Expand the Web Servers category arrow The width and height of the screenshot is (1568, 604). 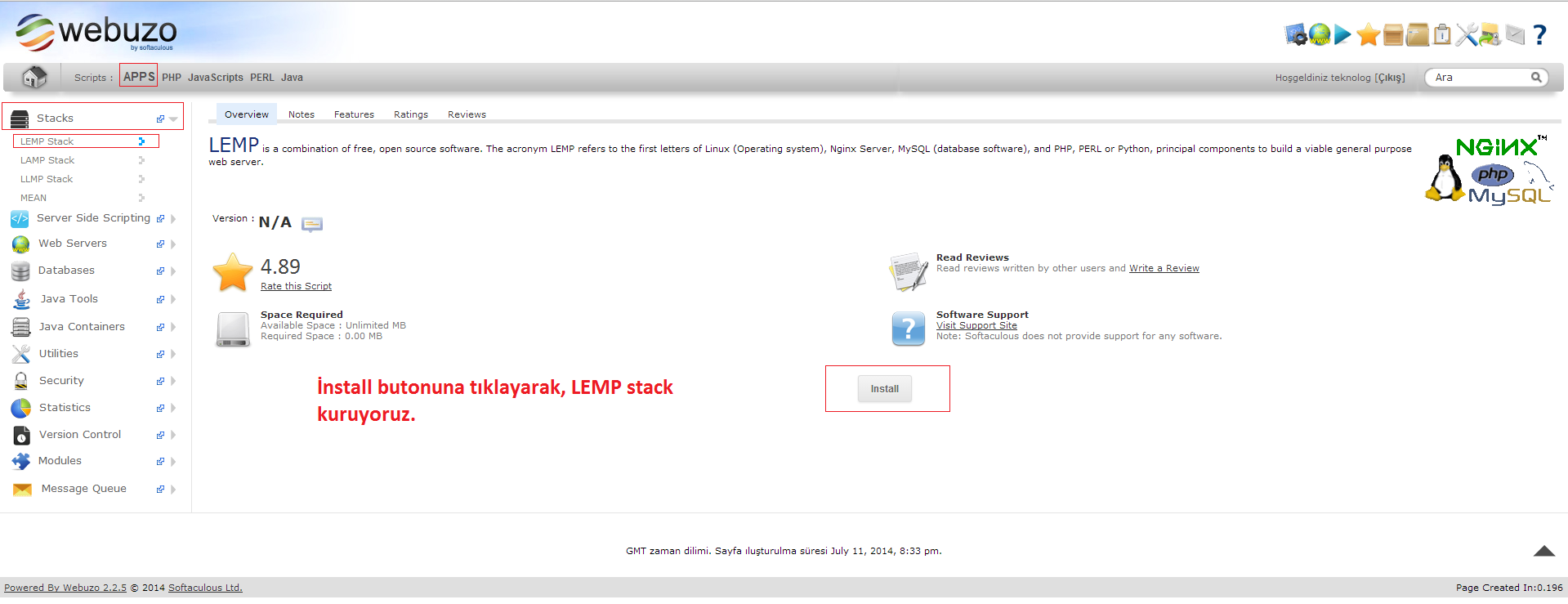pos(173,244)
